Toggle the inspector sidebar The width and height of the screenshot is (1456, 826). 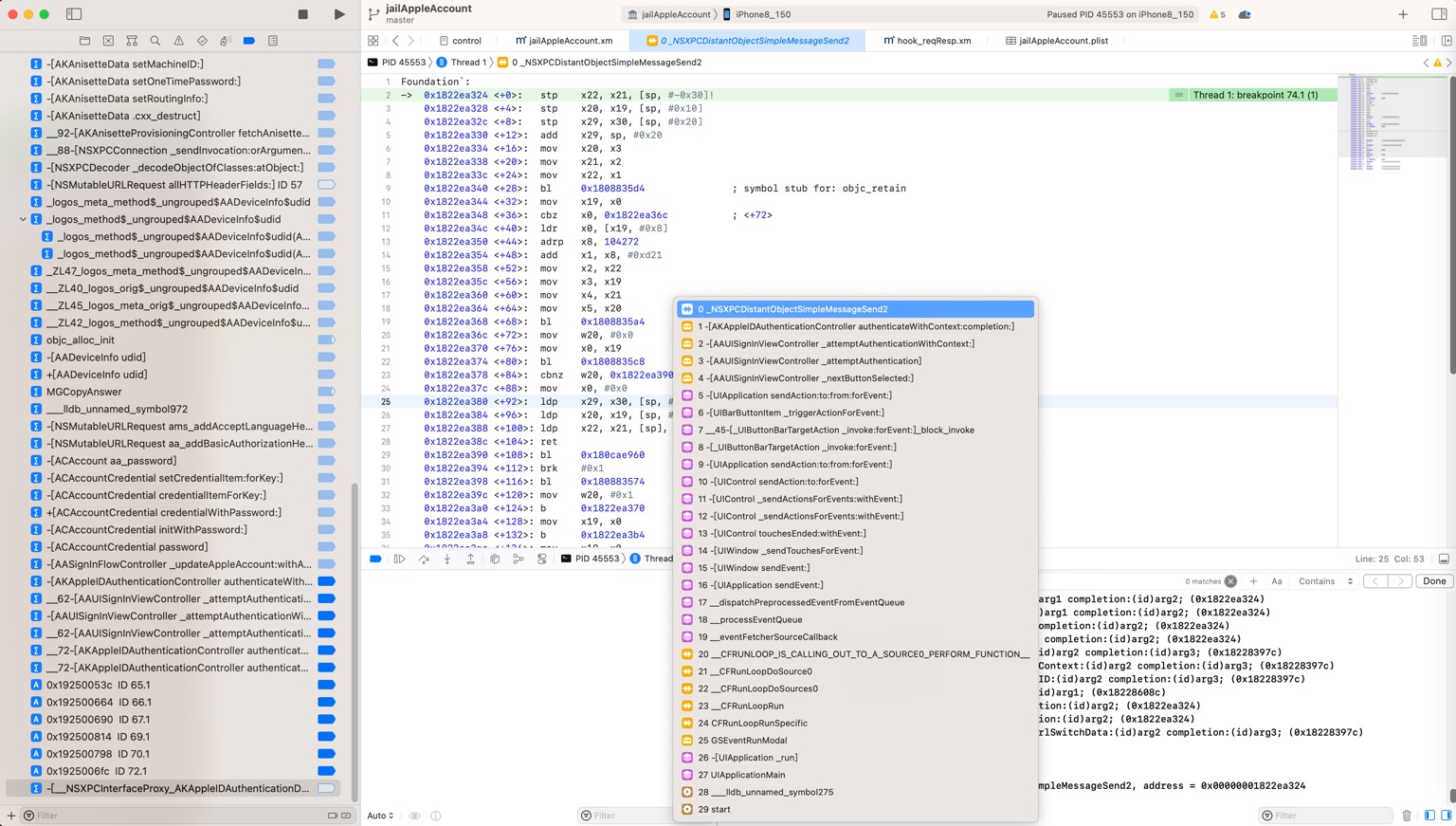point(1439,14)
